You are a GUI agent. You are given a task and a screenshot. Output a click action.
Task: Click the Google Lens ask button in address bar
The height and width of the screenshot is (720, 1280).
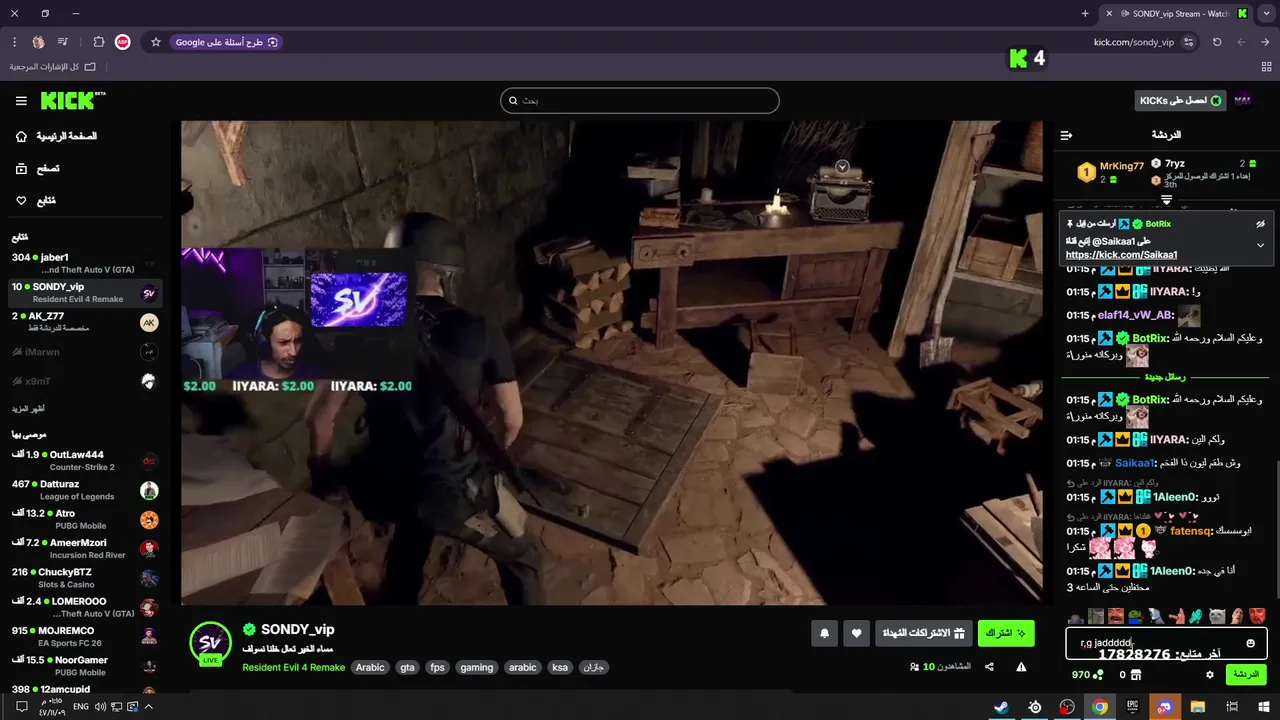coord(226,42)
